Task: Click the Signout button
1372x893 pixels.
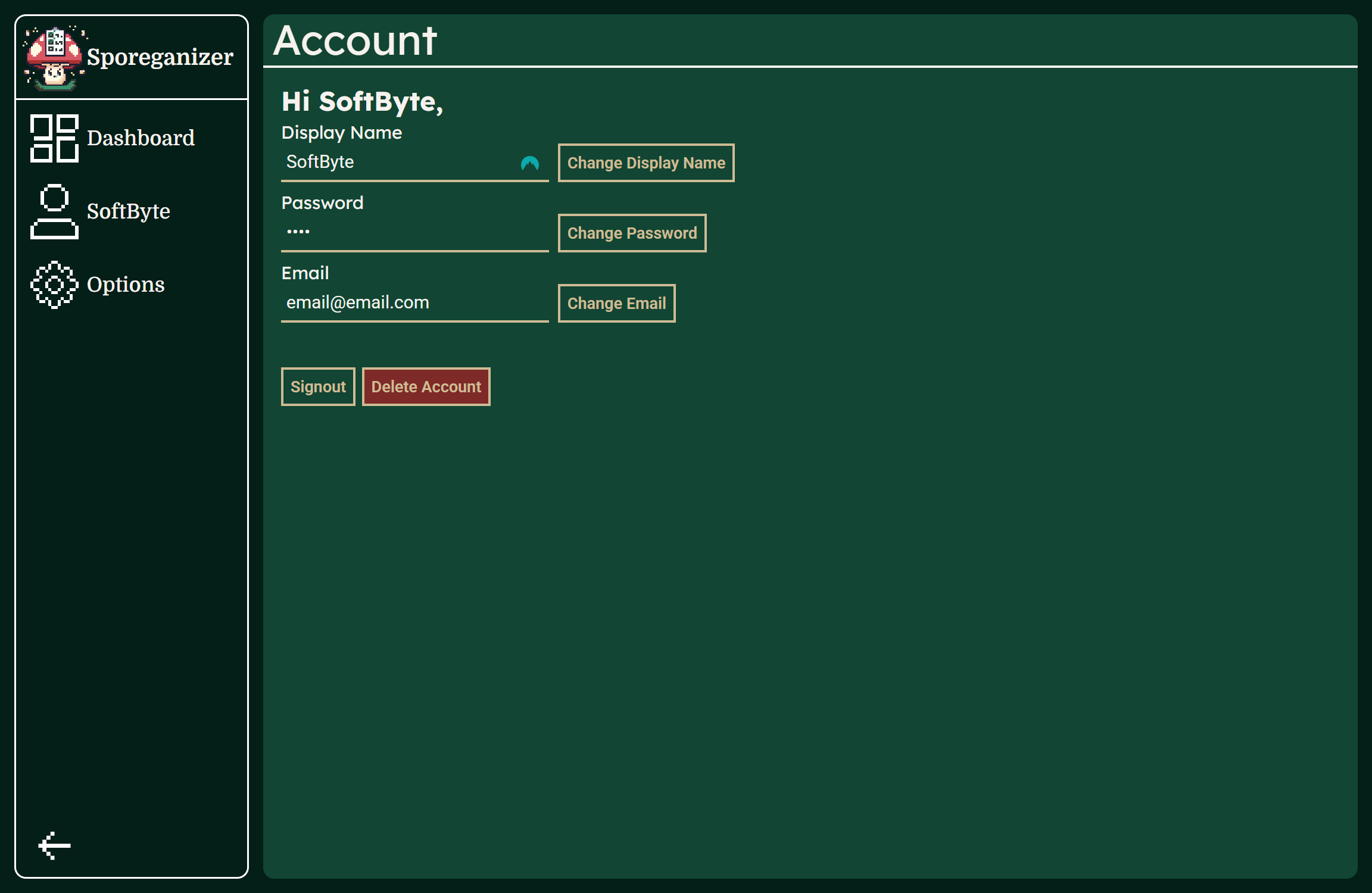Action: (318, 387)
